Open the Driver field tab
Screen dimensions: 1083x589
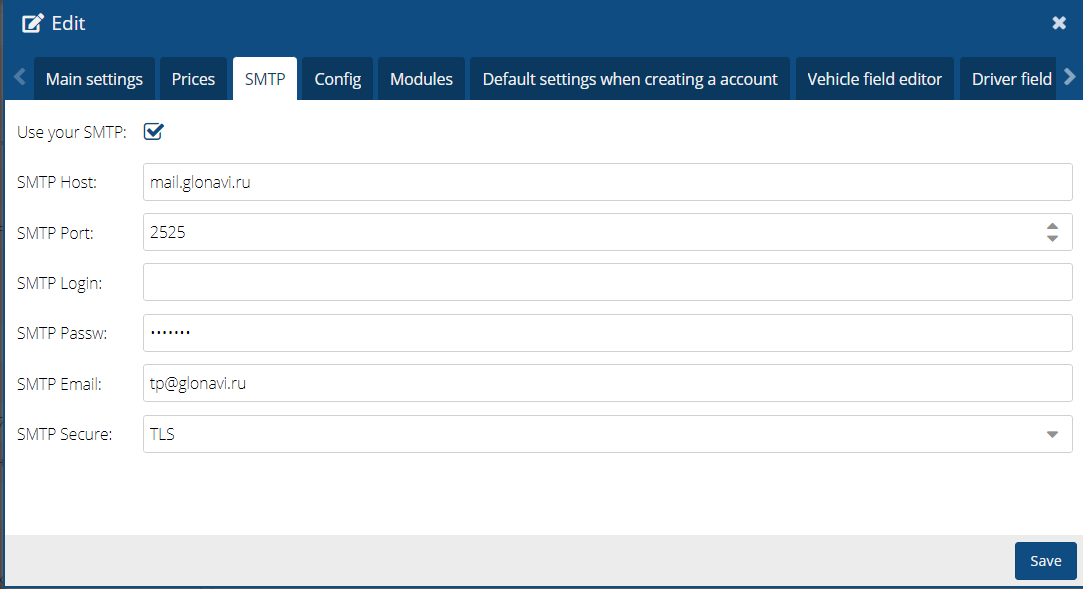click(x=1010, y=79)
